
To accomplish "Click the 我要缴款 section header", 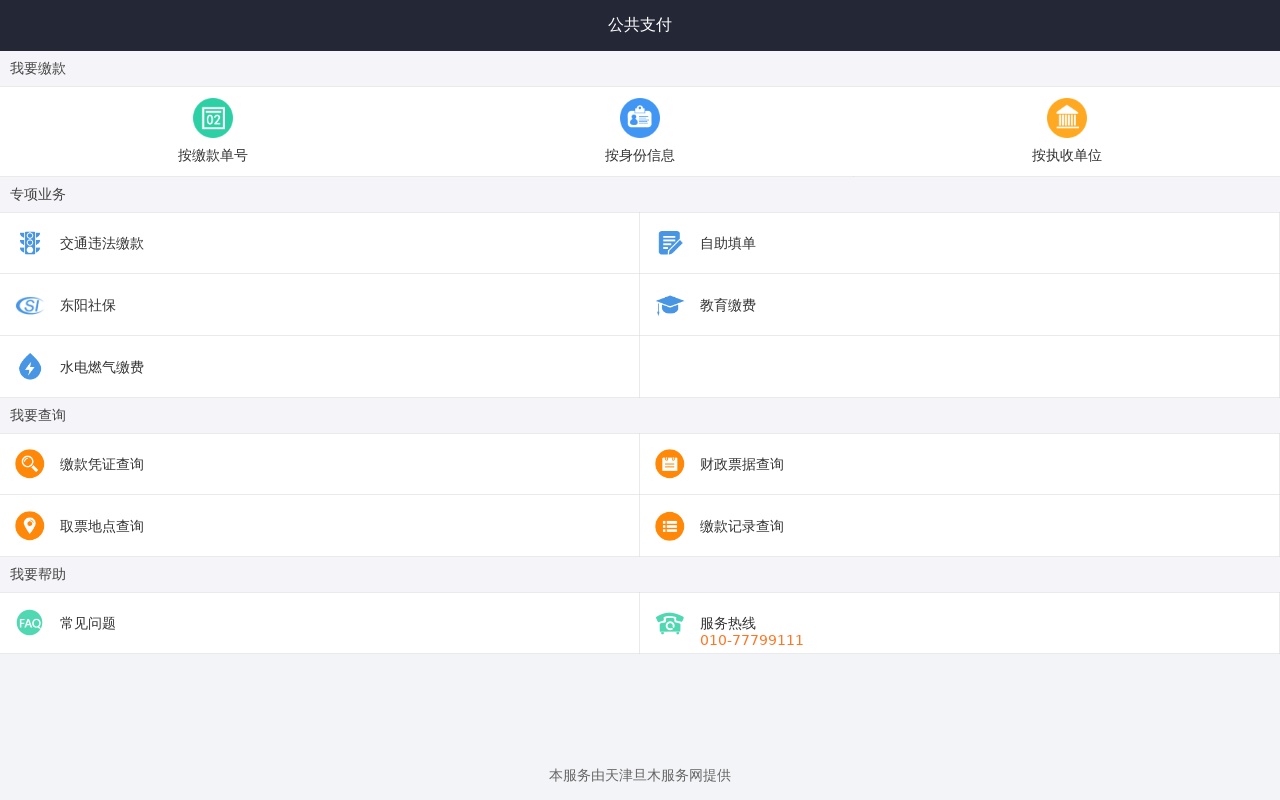I will pos(38,69).
